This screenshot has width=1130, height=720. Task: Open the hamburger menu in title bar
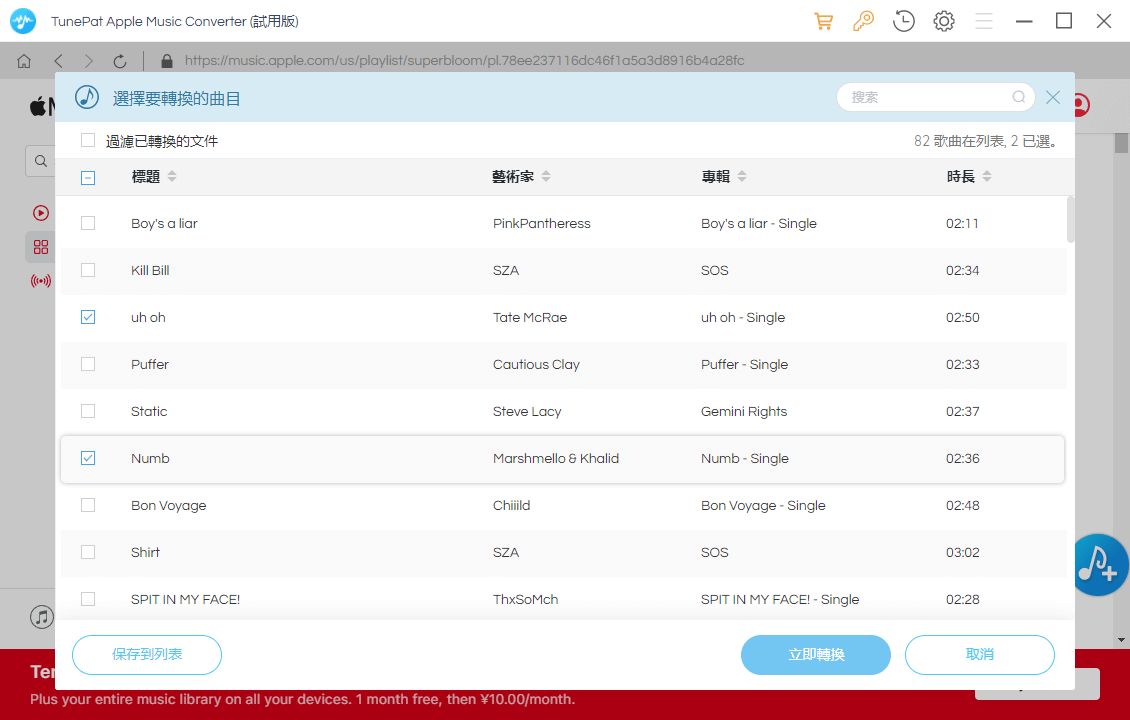[x=984, y=21]
